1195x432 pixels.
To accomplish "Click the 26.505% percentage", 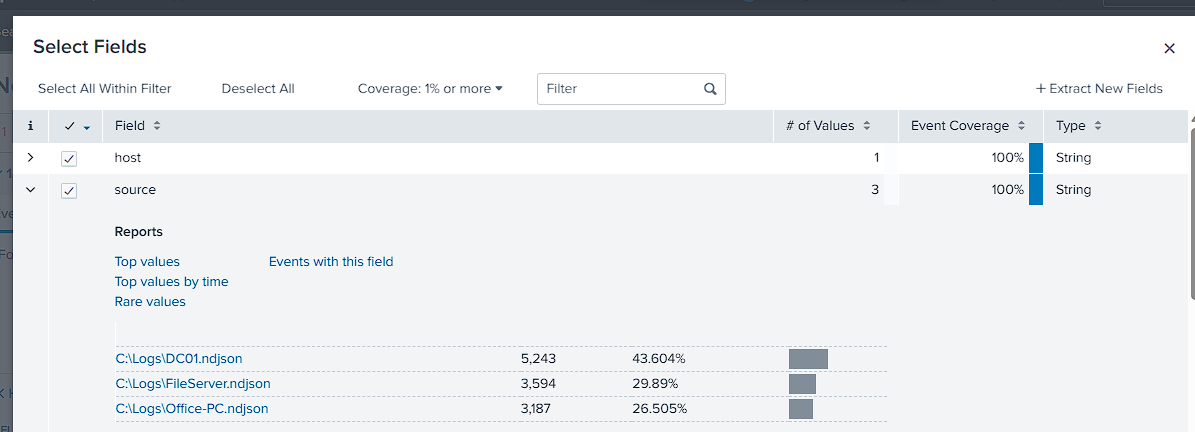I will click(659, 408).
